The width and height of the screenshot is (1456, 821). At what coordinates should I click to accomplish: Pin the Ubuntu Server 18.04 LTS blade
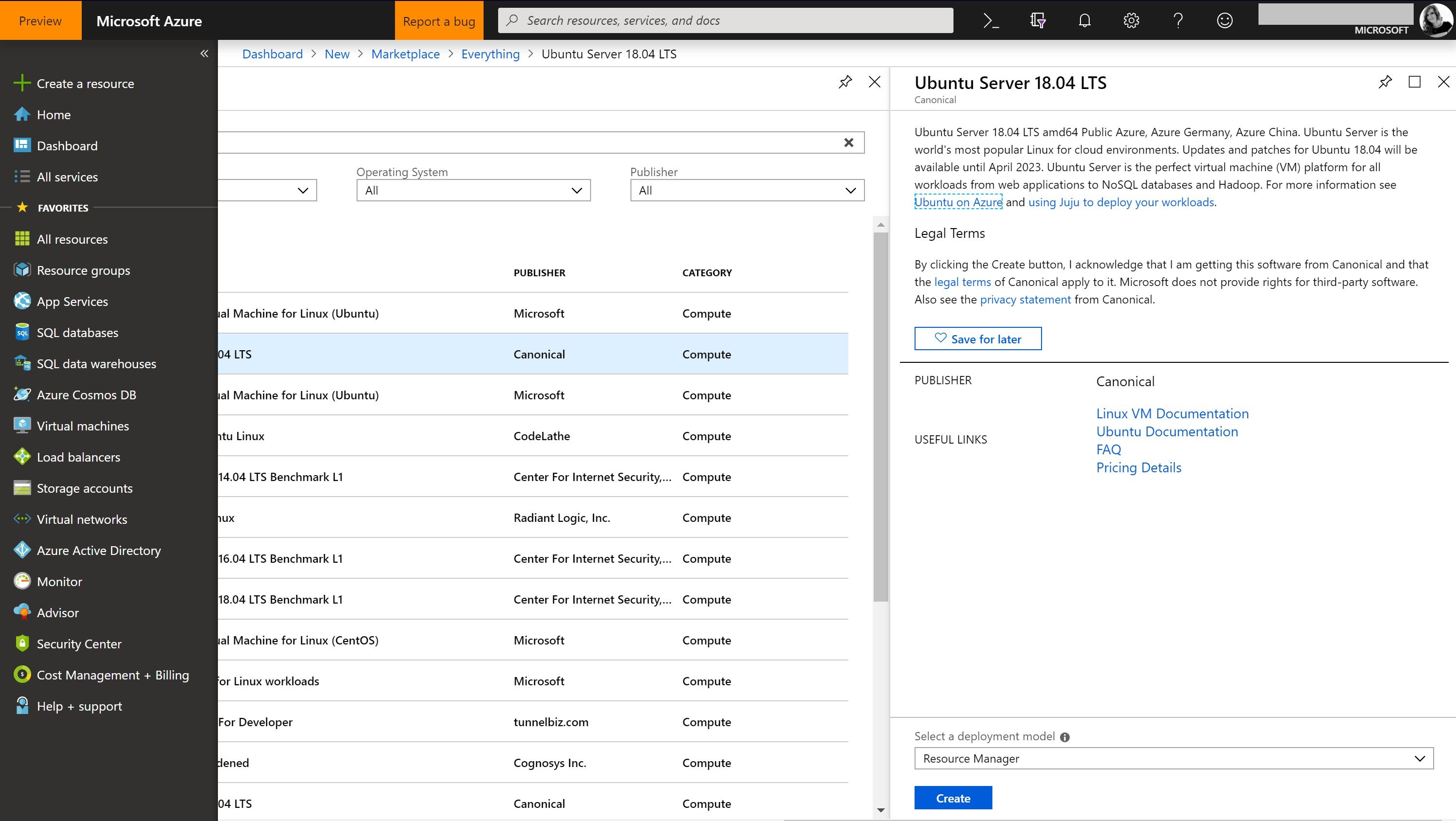tap(1385, 82)
